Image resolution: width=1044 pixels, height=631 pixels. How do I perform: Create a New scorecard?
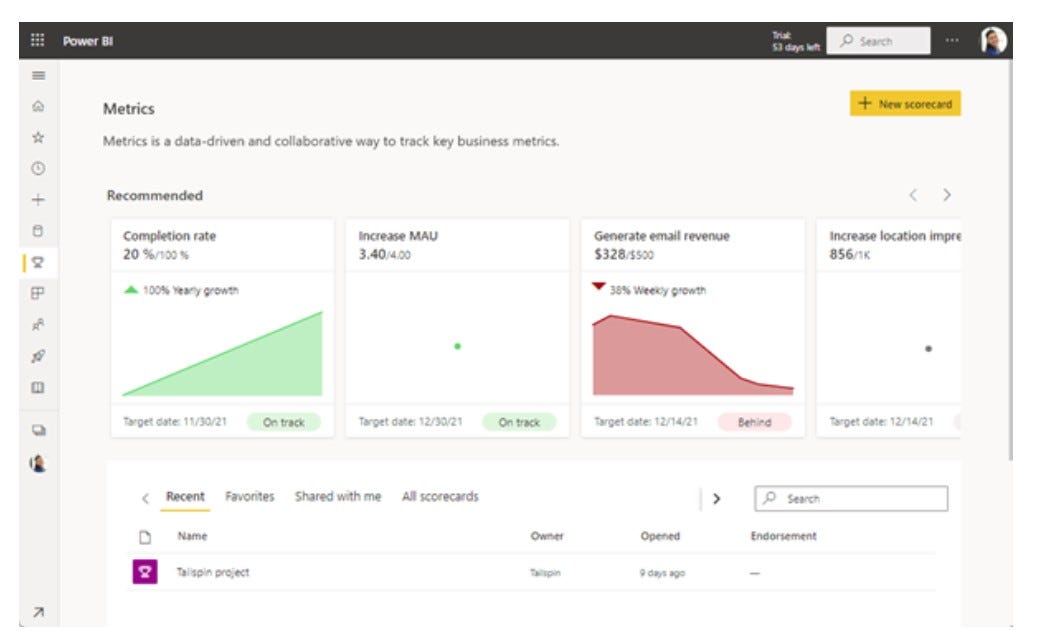click(904, 103)
